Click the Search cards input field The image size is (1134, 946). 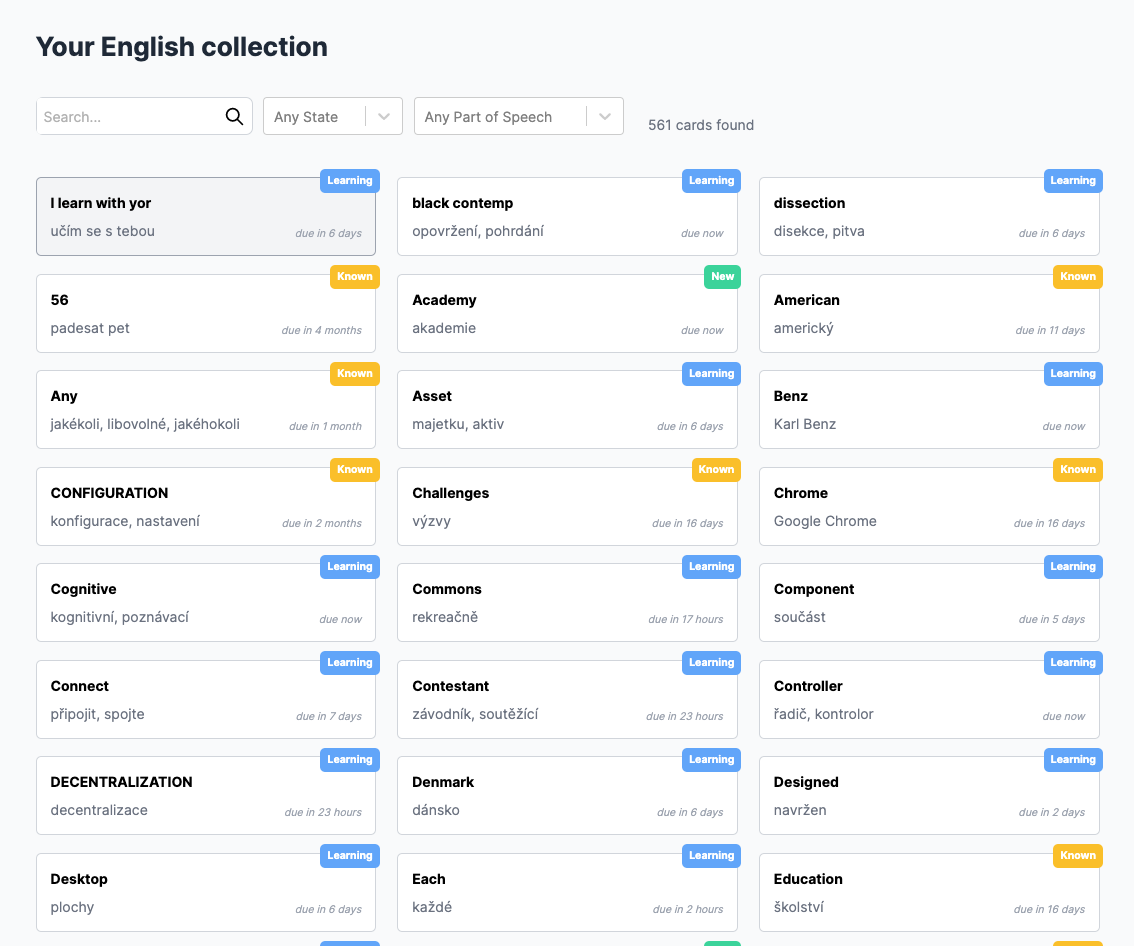(x=130, y=117)
